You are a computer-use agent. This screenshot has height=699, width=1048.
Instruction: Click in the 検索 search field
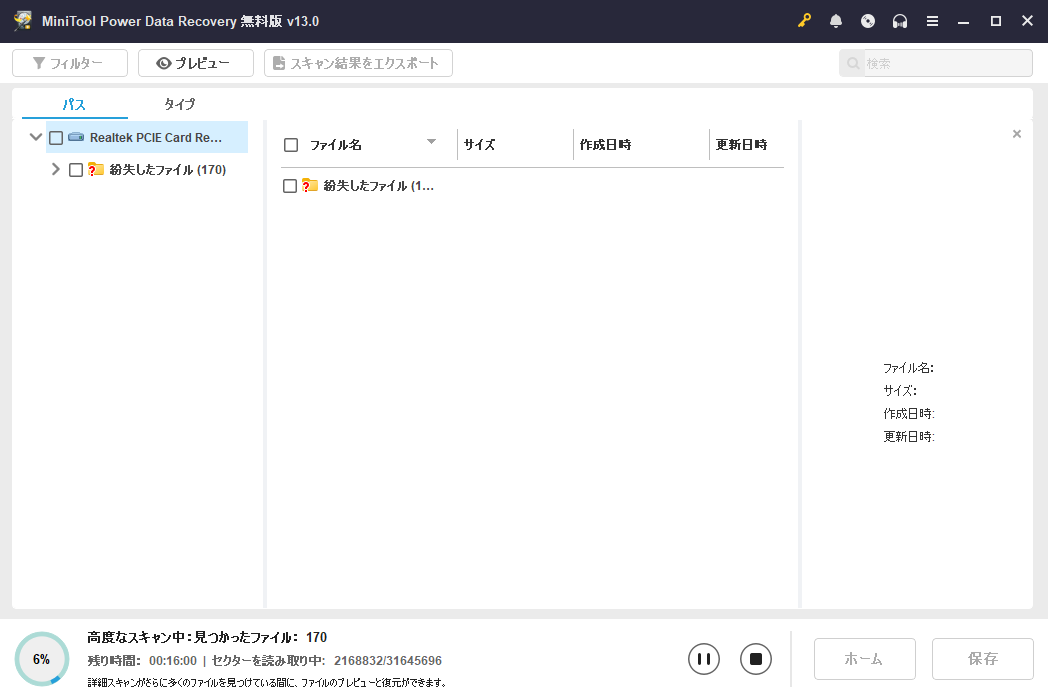tap(948, 63)
